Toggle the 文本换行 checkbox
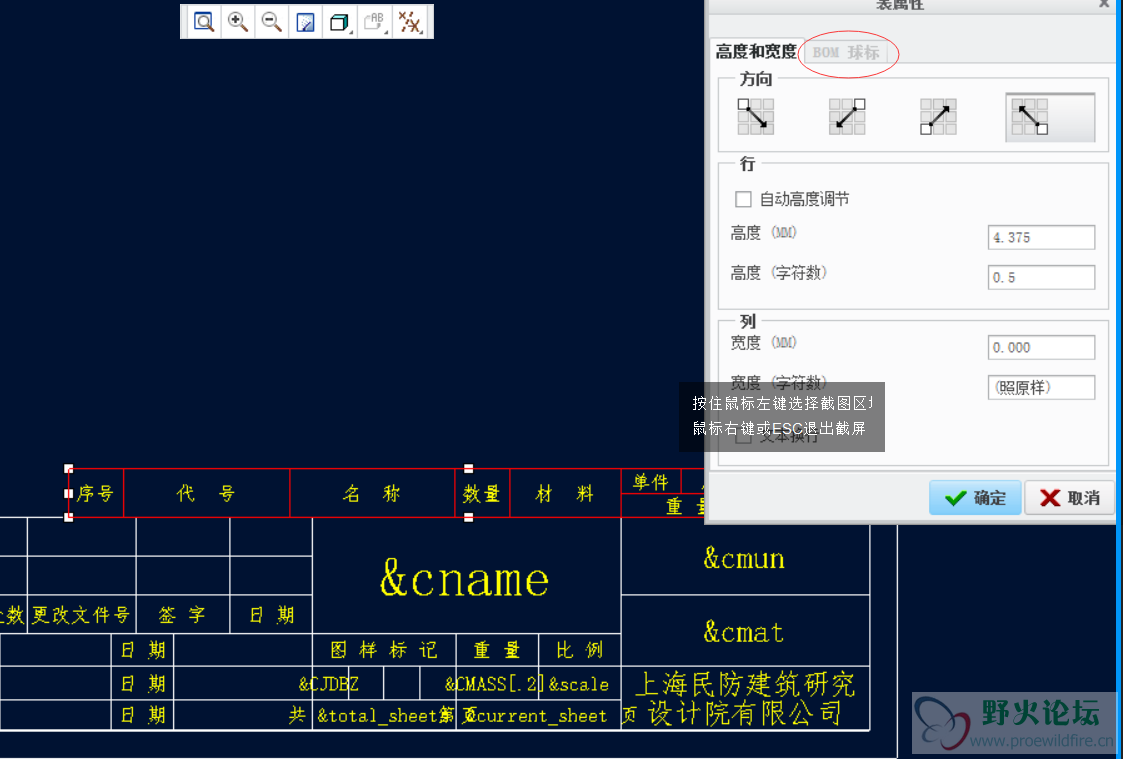Image resolution: width=1123 pixels, height=759 pixels. point(743,436)
